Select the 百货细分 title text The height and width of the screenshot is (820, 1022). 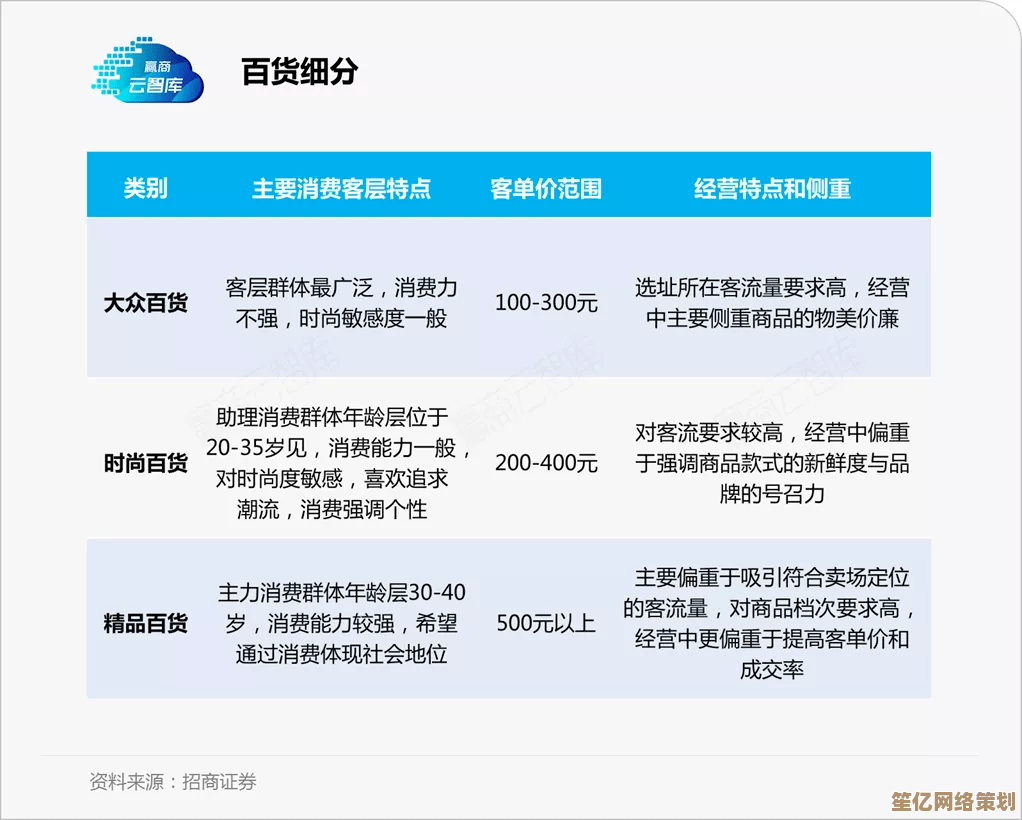[x=299, y=72]
